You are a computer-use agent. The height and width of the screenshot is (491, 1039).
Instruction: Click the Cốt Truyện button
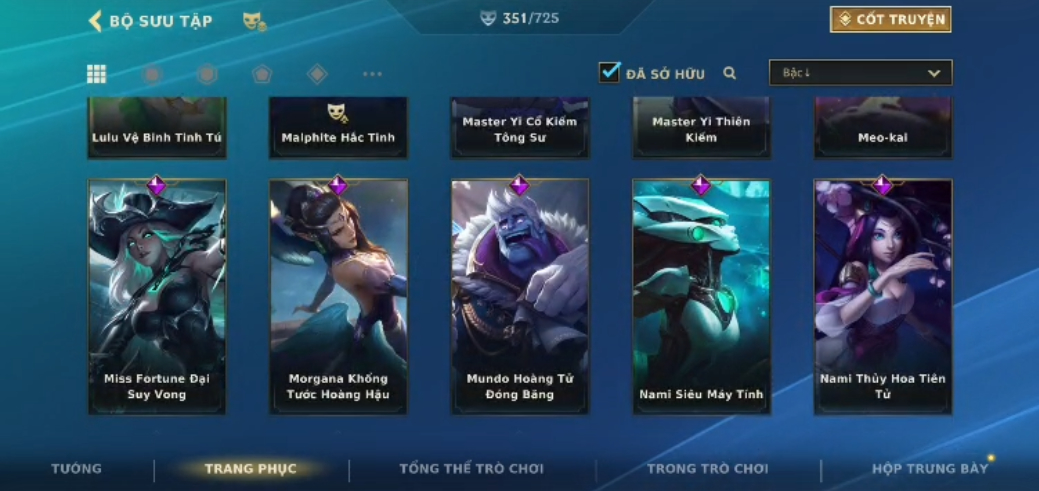tap(891, 19)
